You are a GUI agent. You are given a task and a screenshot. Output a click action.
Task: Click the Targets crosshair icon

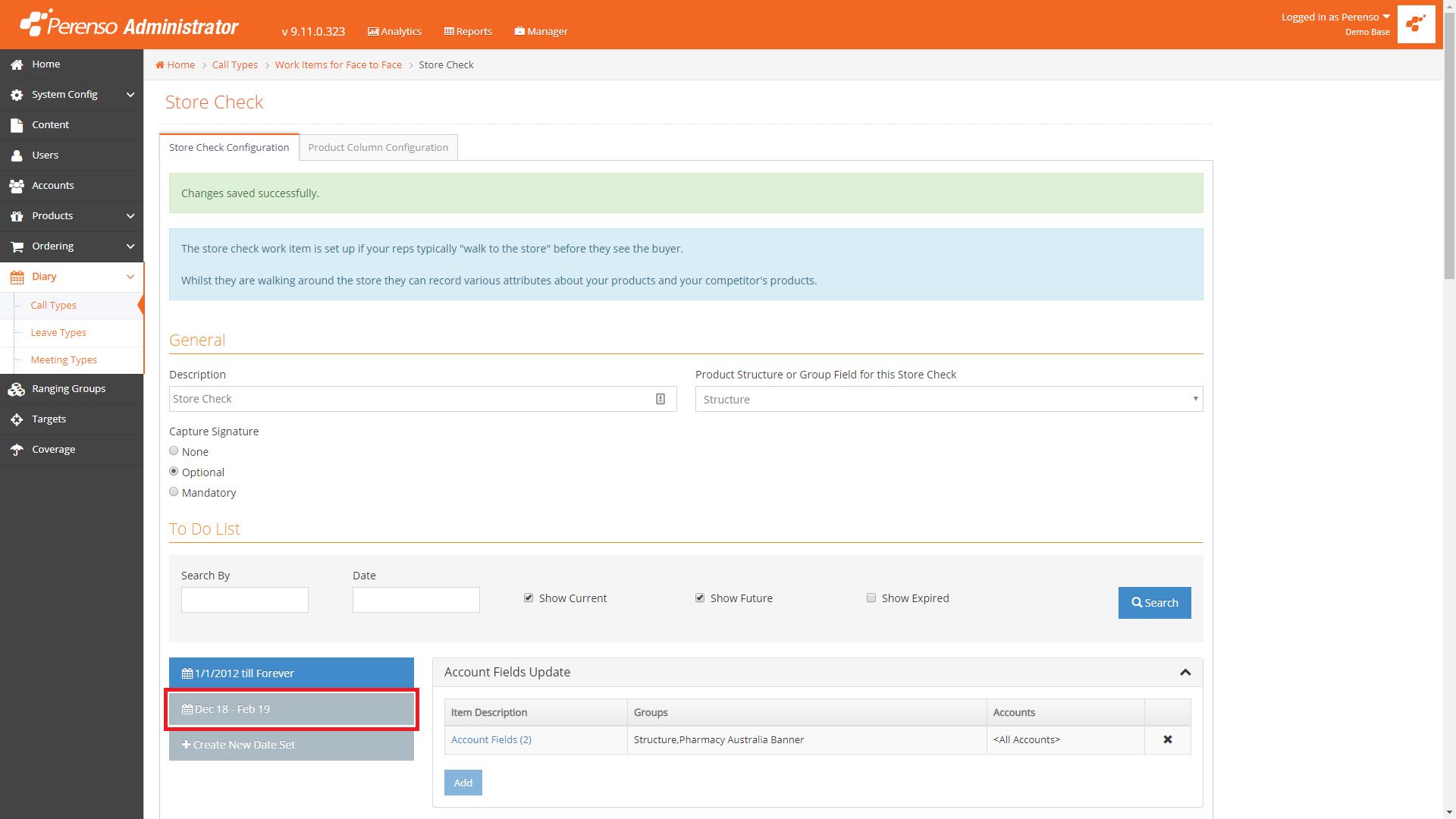coord(17,419)
